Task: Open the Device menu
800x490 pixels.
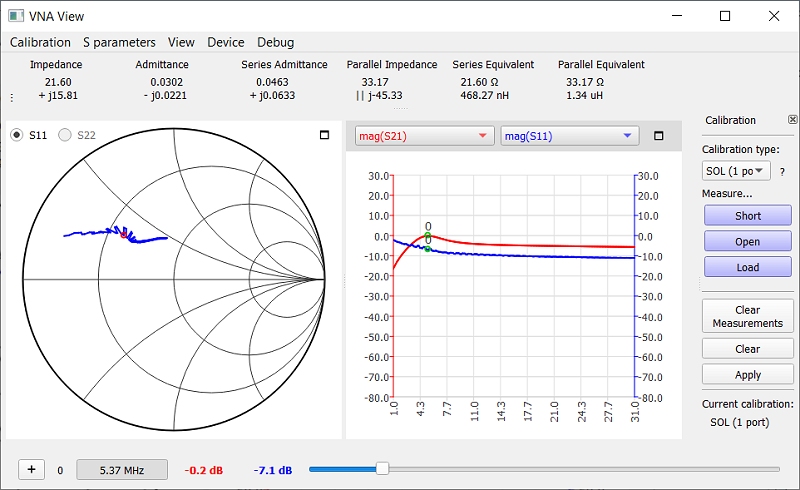Action: click(x=225, y=42)
